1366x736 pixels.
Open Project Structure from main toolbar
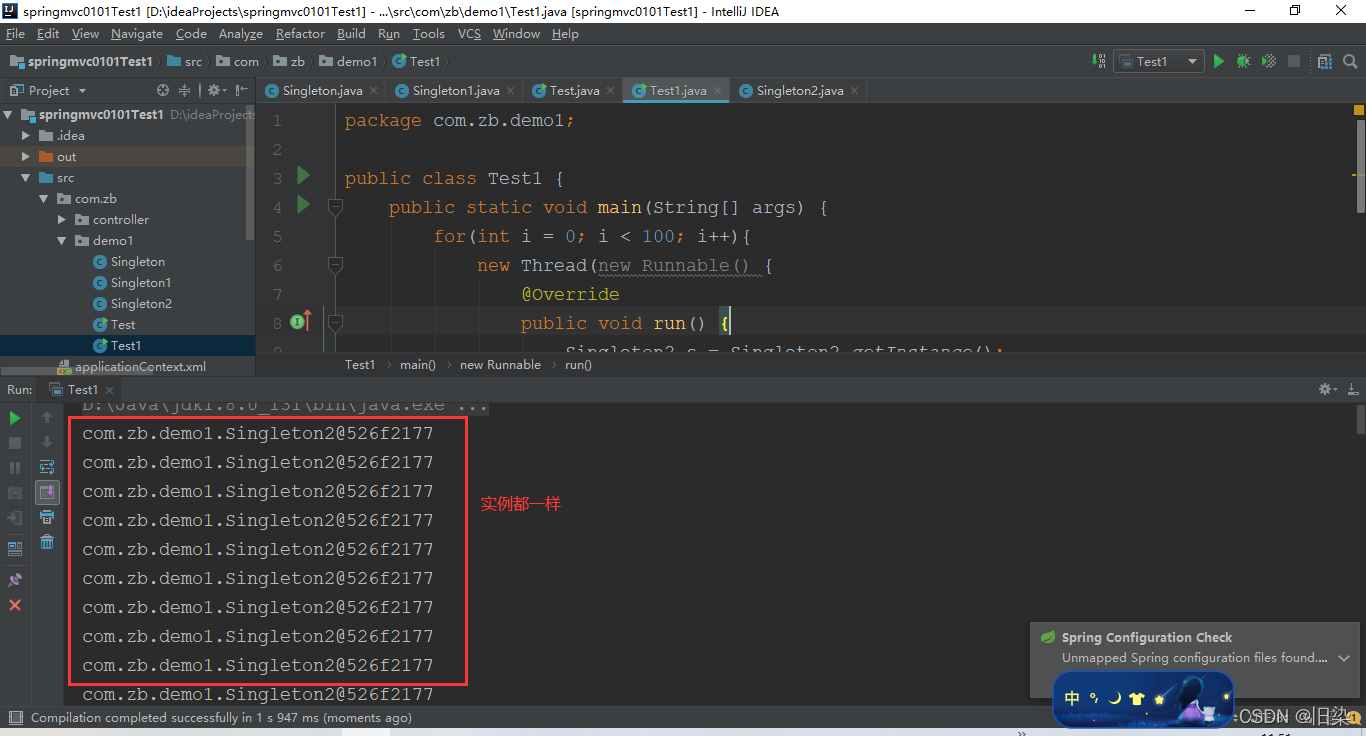click(1325, 61)
